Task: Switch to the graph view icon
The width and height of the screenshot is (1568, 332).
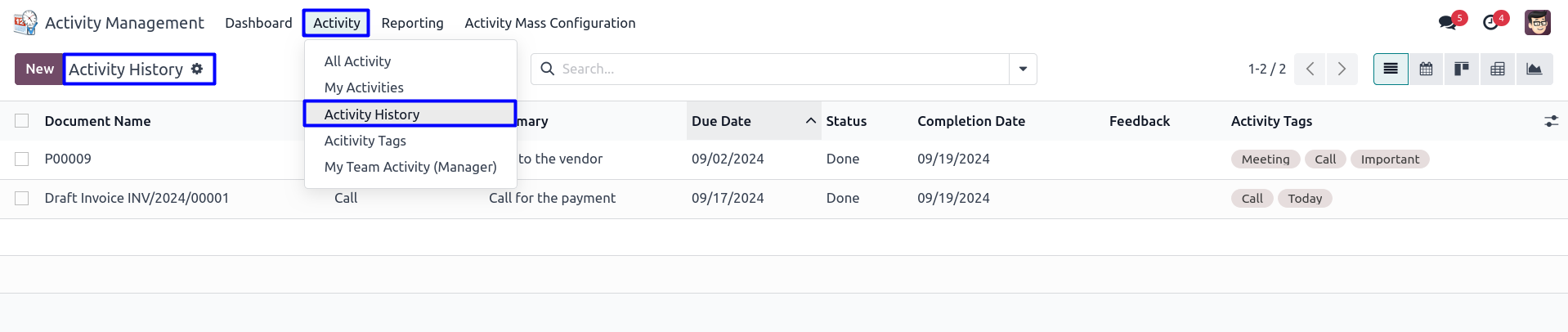Action: [x=1534, y=69]
